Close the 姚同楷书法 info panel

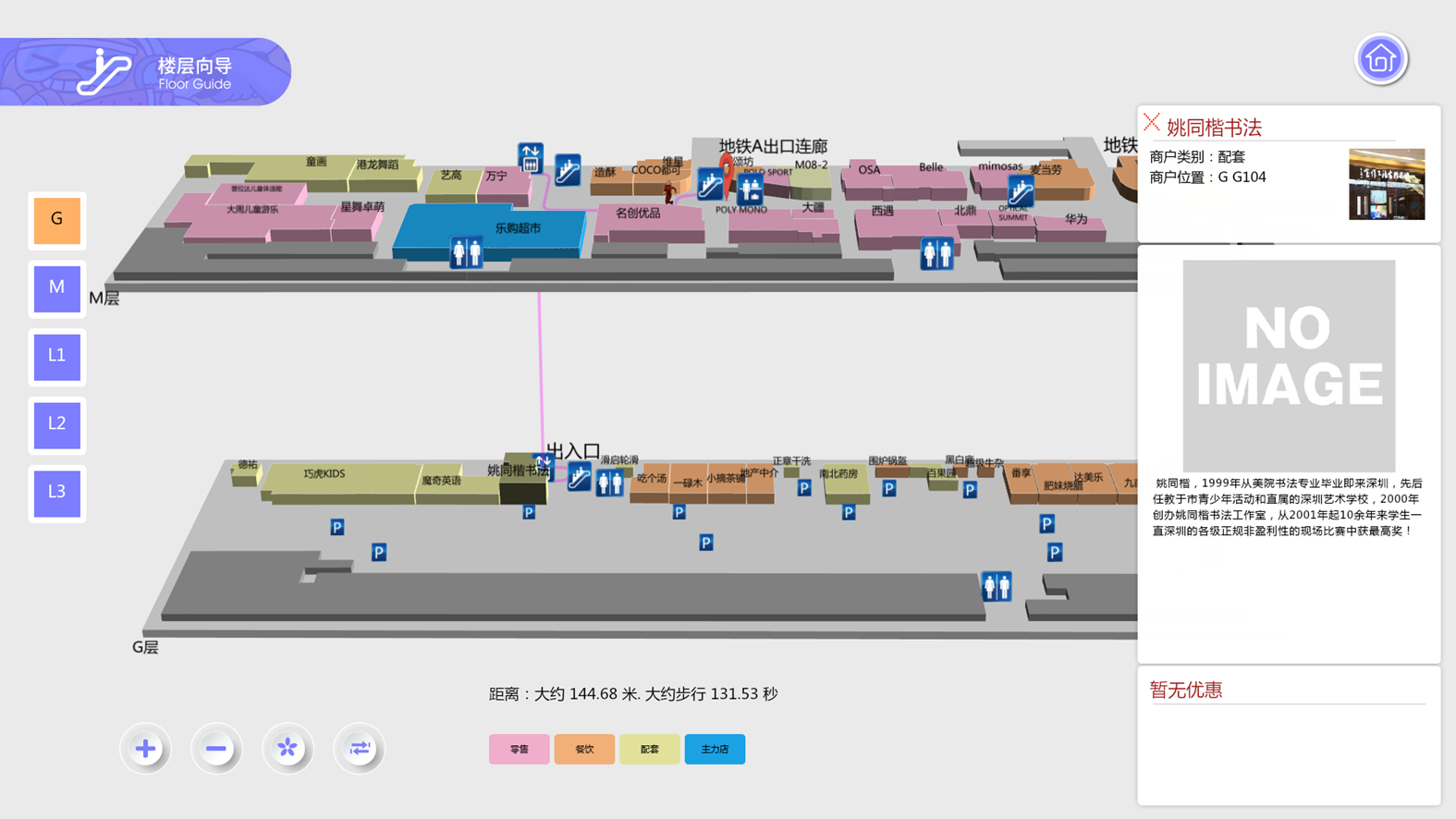1152,122
